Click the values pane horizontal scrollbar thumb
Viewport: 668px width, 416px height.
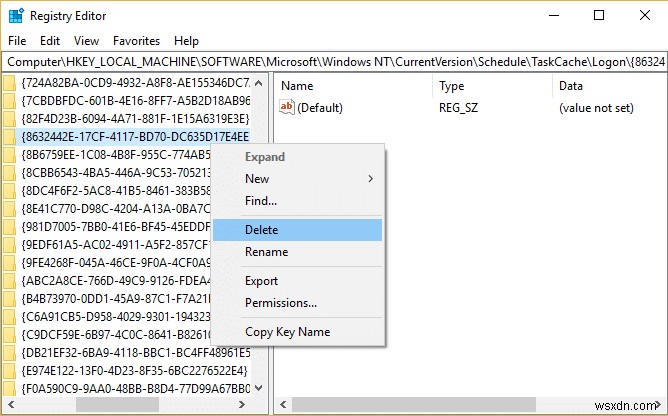(414, 404)
